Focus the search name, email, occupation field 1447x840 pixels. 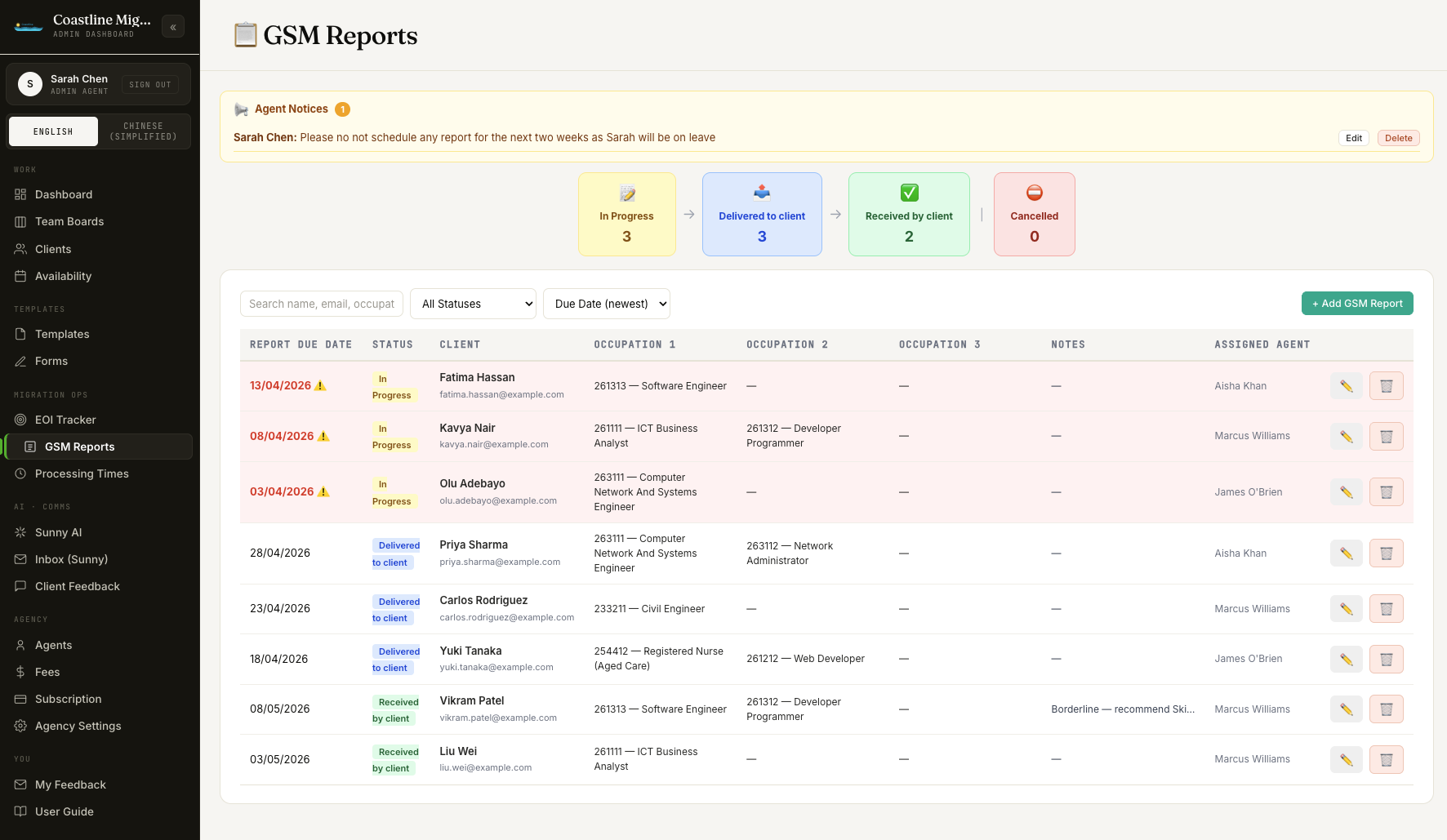coord(322,304)
